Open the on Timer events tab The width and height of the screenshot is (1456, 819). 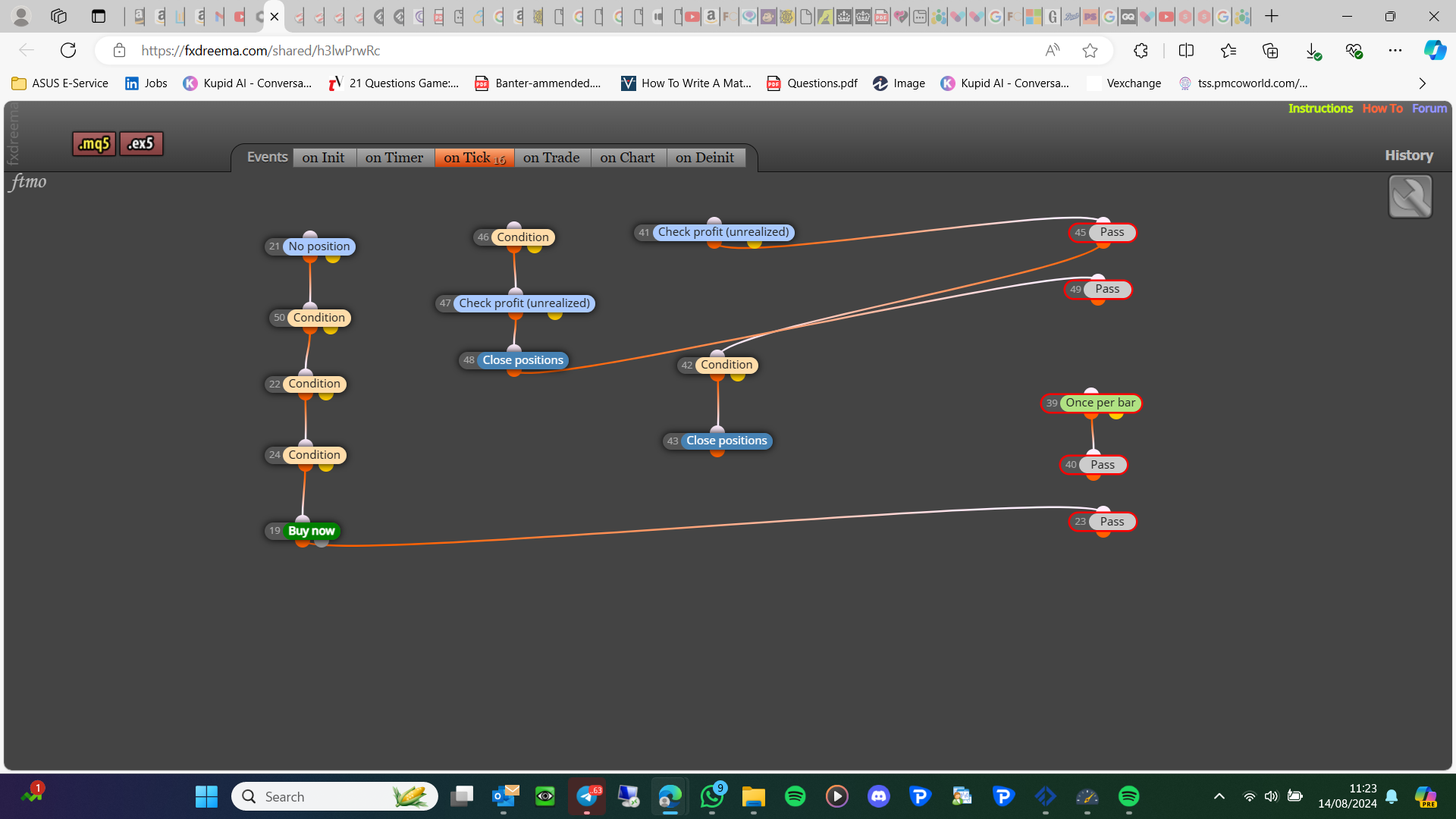pos(394,158)
